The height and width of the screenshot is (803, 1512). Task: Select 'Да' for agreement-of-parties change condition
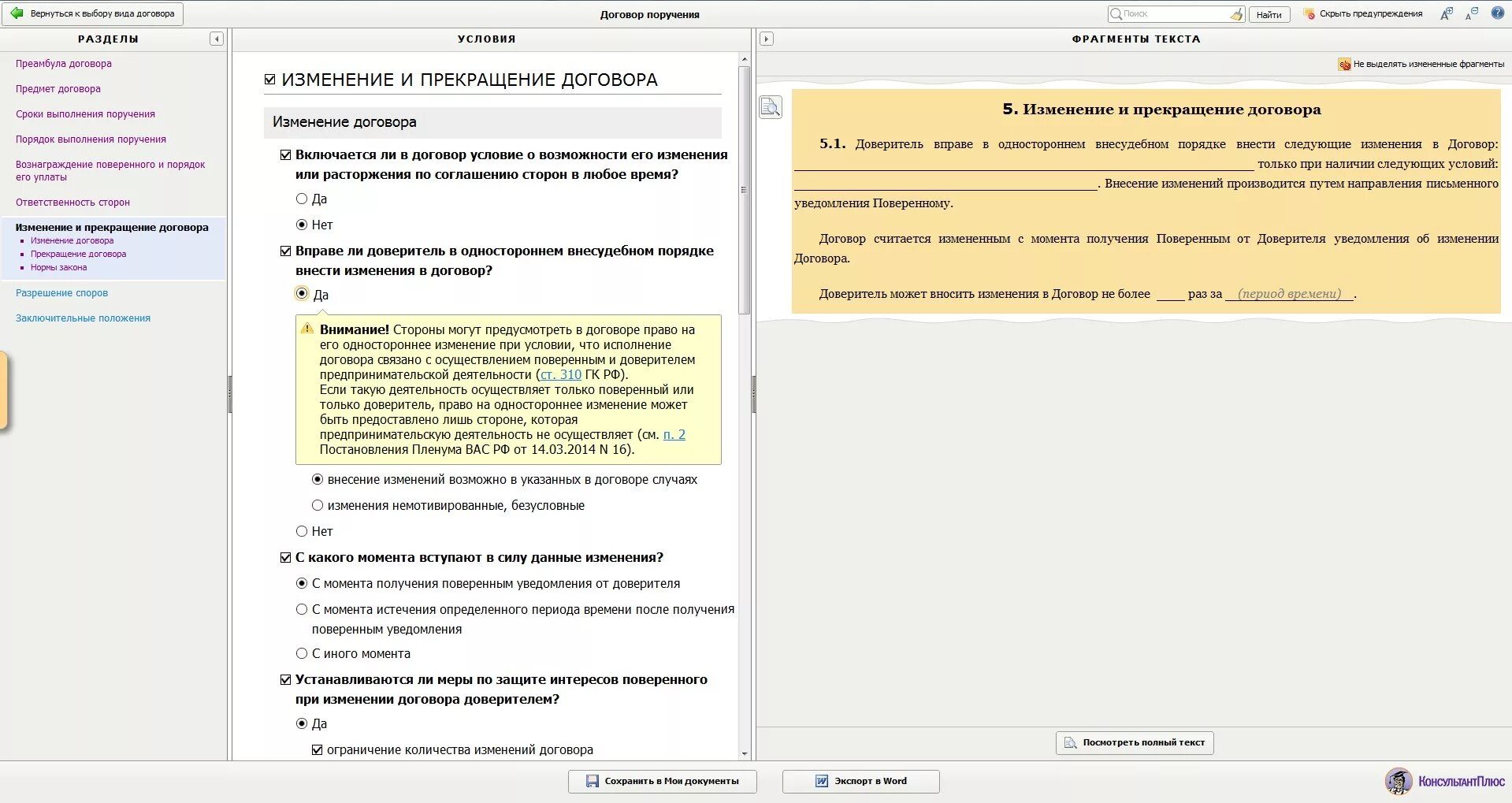tap(302, 199)
